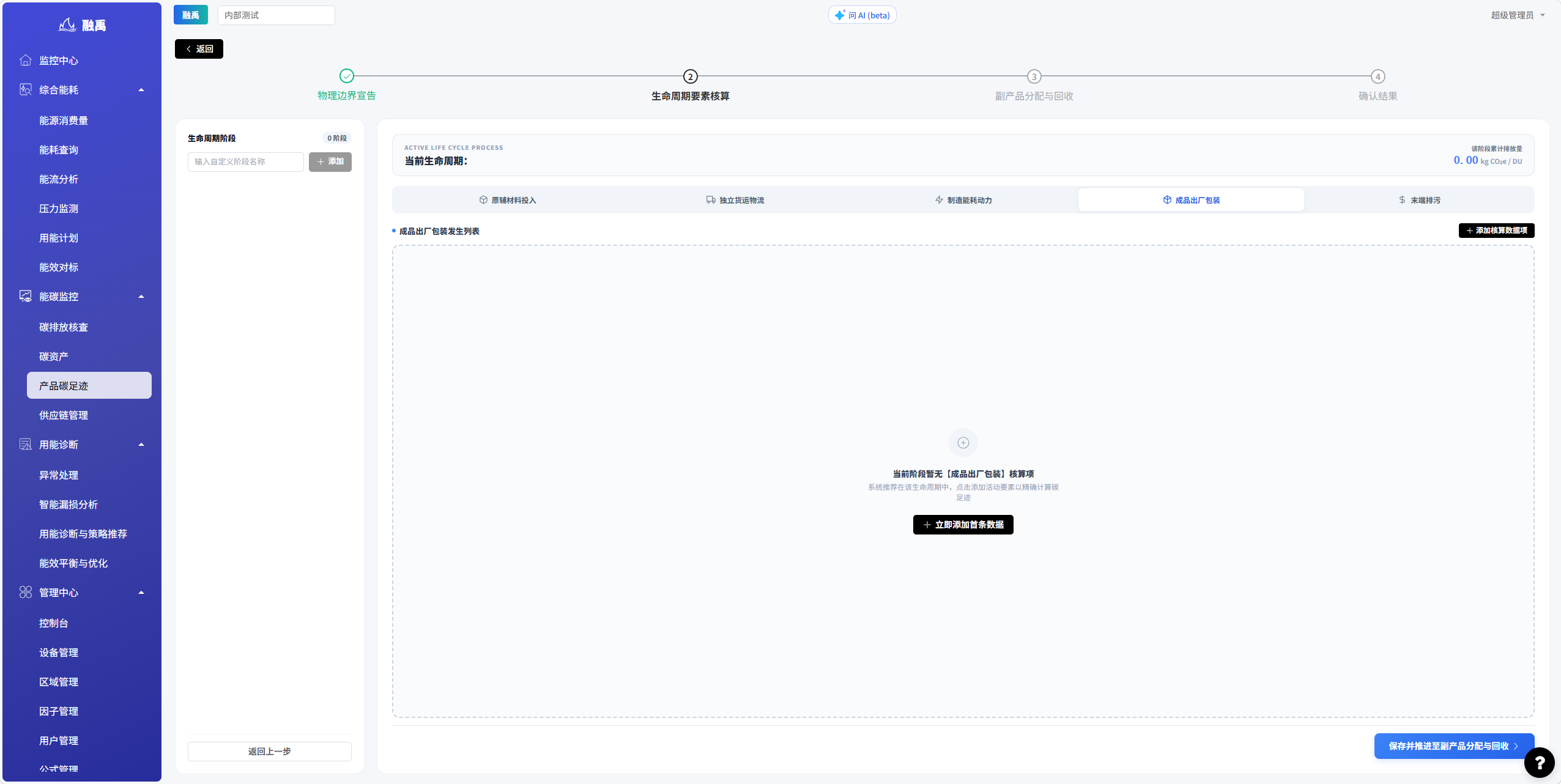Click the 返回 back button
This screenshot has height=784, width=1561.
199,49
